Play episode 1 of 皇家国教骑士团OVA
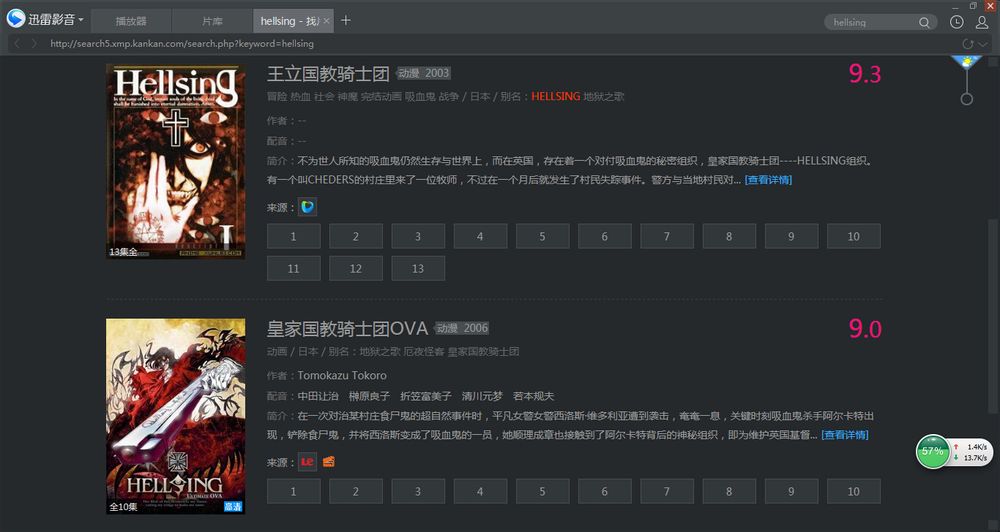This screenshot has width=1000, height=532. pyautogui.click(x=293, y=491)
